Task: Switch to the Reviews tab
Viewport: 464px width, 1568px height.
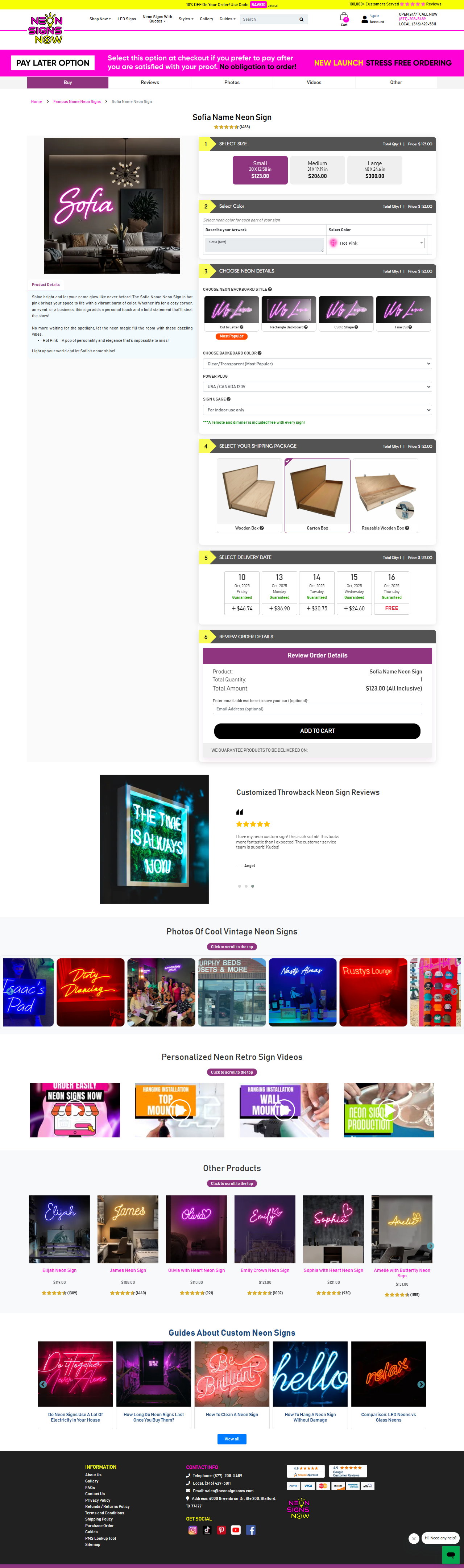Action: [150, 82]
